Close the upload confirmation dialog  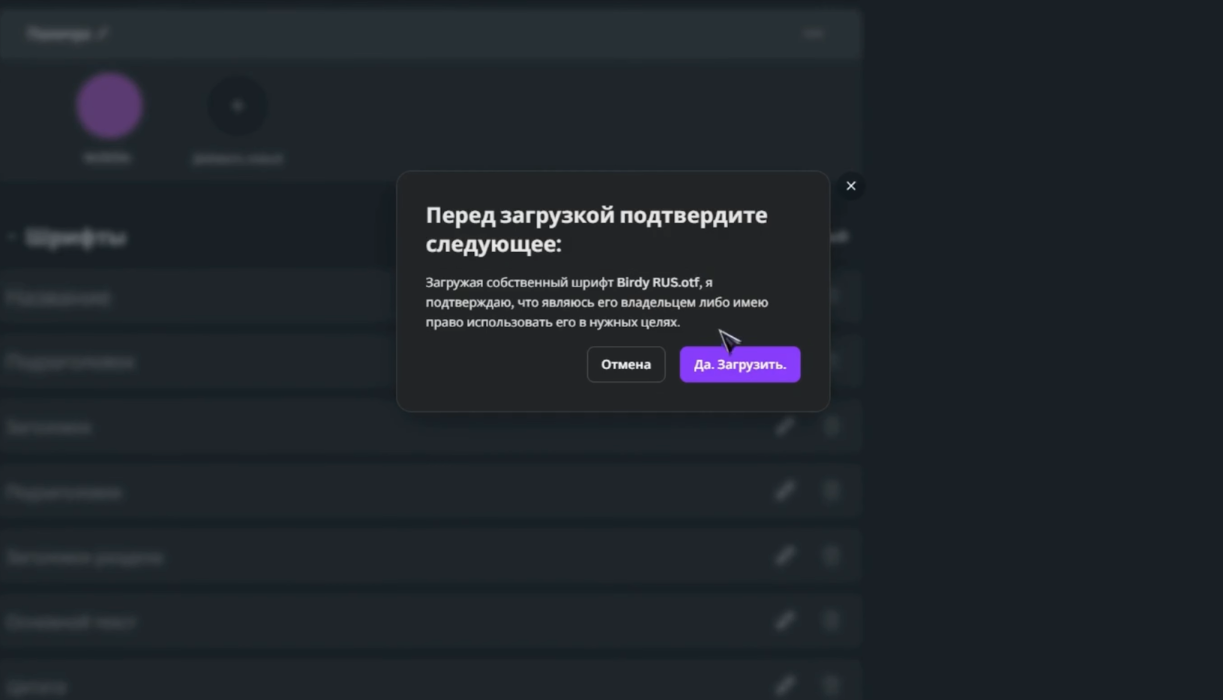[x=851, y=186]
